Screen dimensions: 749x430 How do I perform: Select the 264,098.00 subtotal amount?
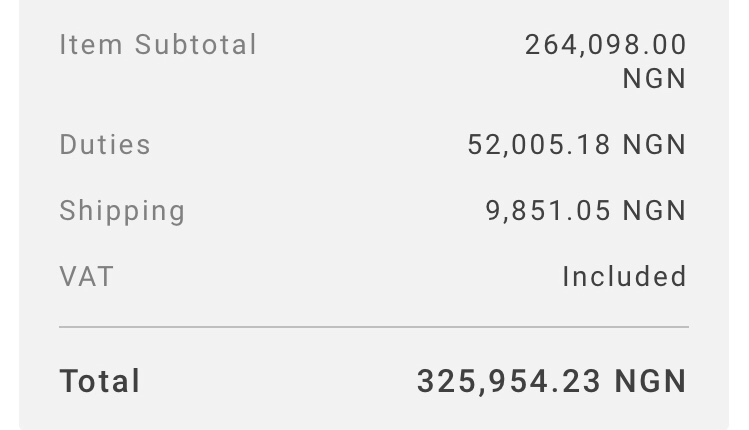pyautogui.click(x=605, y=45)
